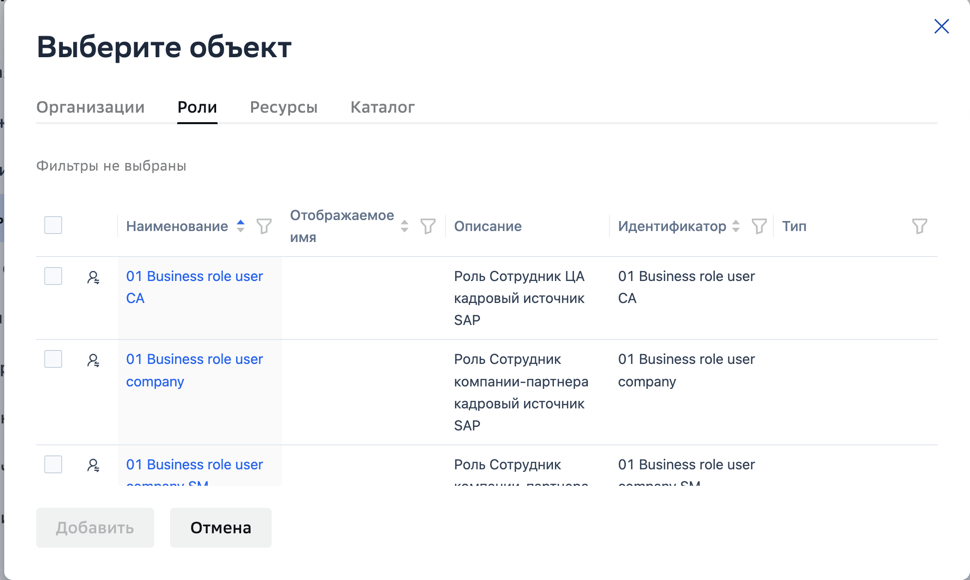This screenshot has height=580, width=970.
Task: Select the Роли tab
Action: [x=197, y=107]
